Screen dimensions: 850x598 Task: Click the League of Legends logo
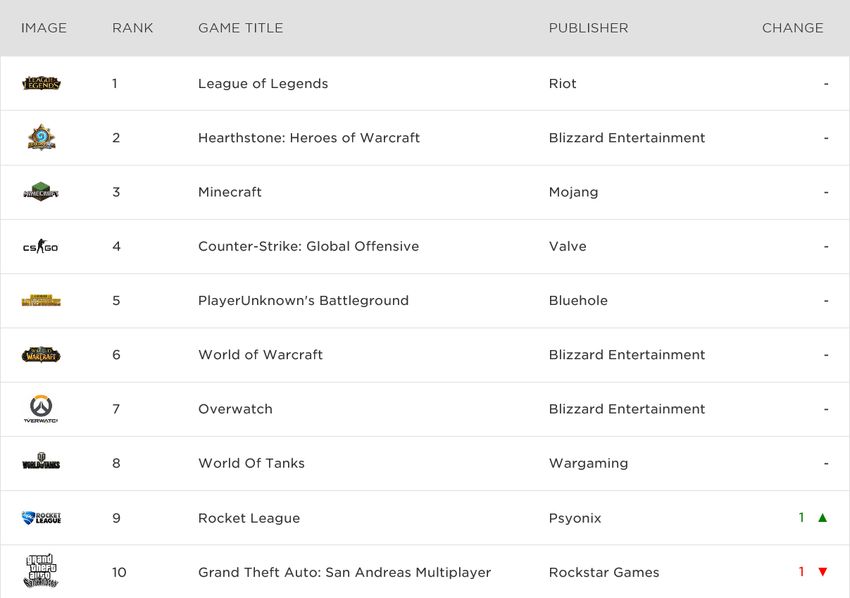(x=41, y=83)
